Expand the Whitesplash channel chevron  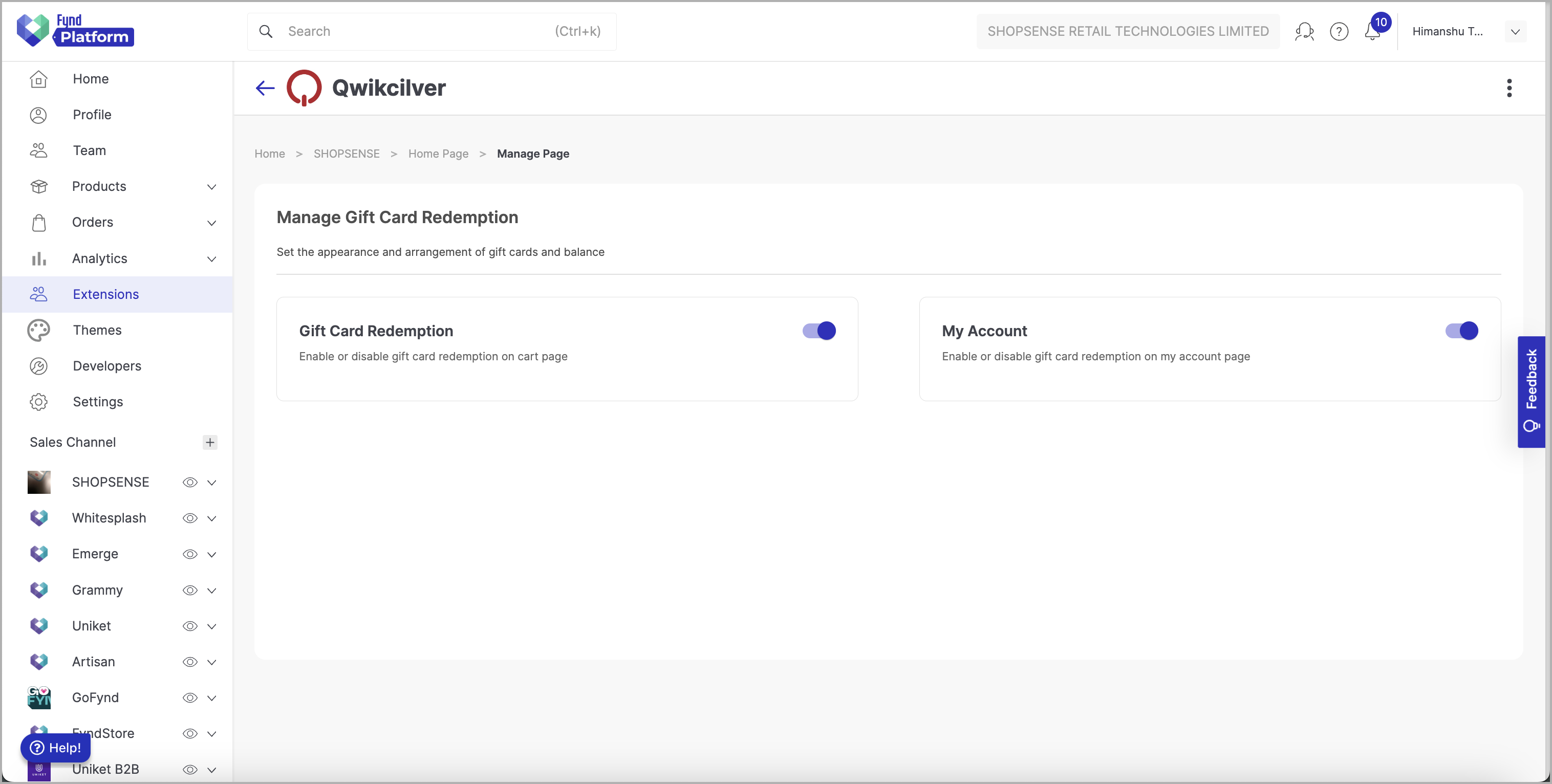(211, 518)
